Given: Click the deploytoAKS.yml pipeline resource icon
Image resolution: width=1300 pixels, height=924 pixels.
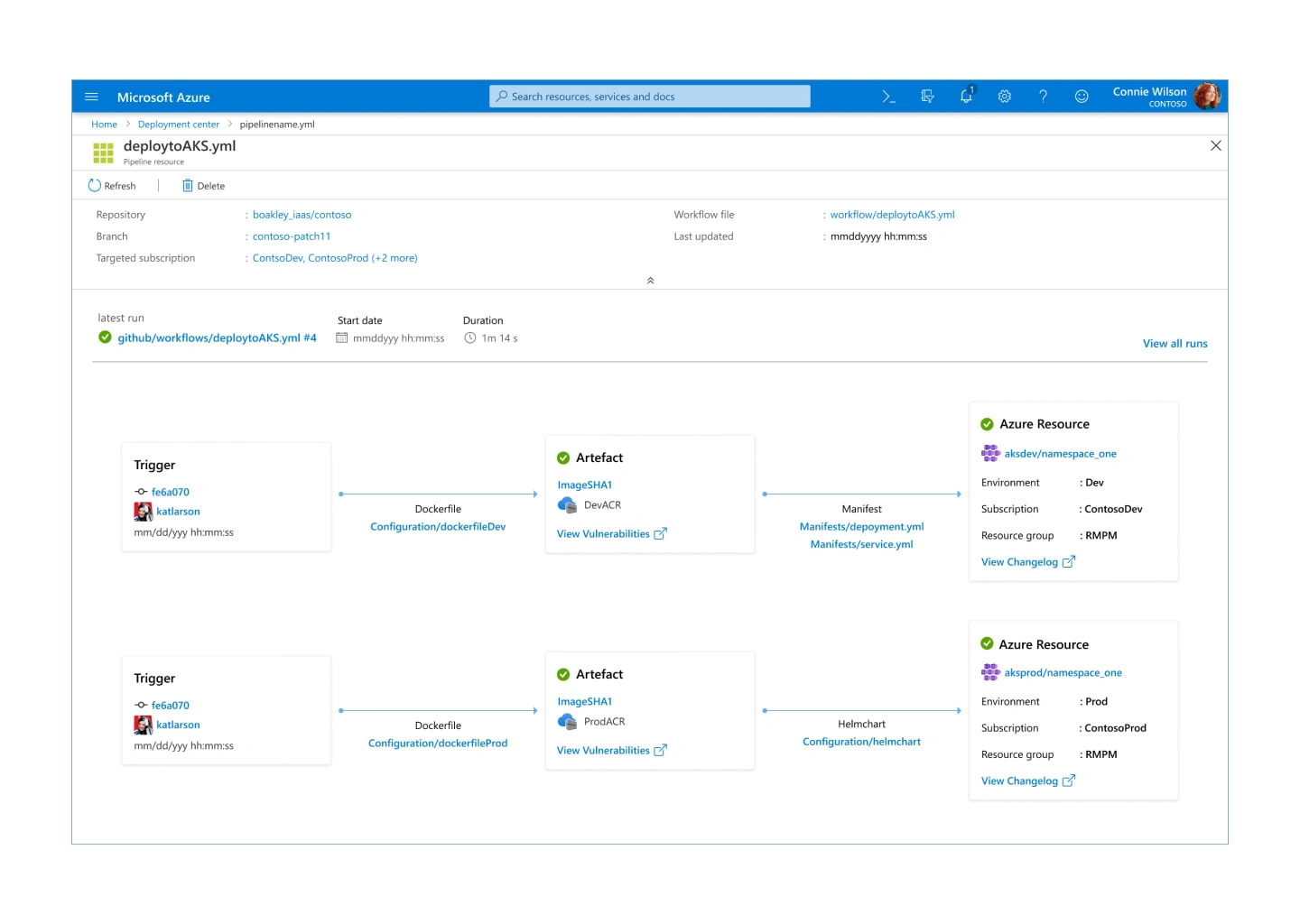Looking at the screenshot, I should tap(104, 153).
